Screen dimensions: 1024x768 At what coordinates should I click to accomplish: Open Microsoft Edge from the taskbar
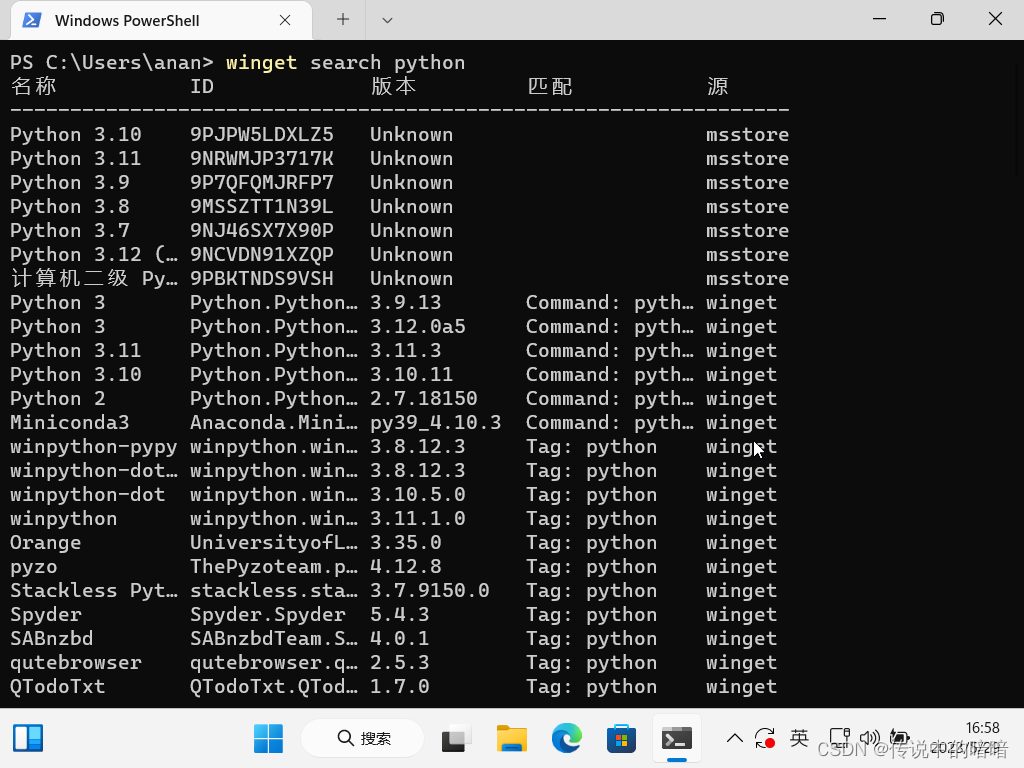tap(566, 739)
